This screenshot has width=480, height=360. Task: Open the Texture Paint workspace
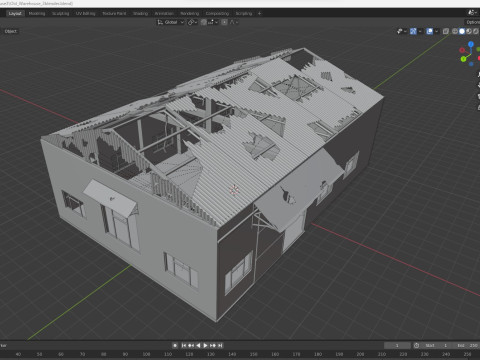[x=114, y=13]
